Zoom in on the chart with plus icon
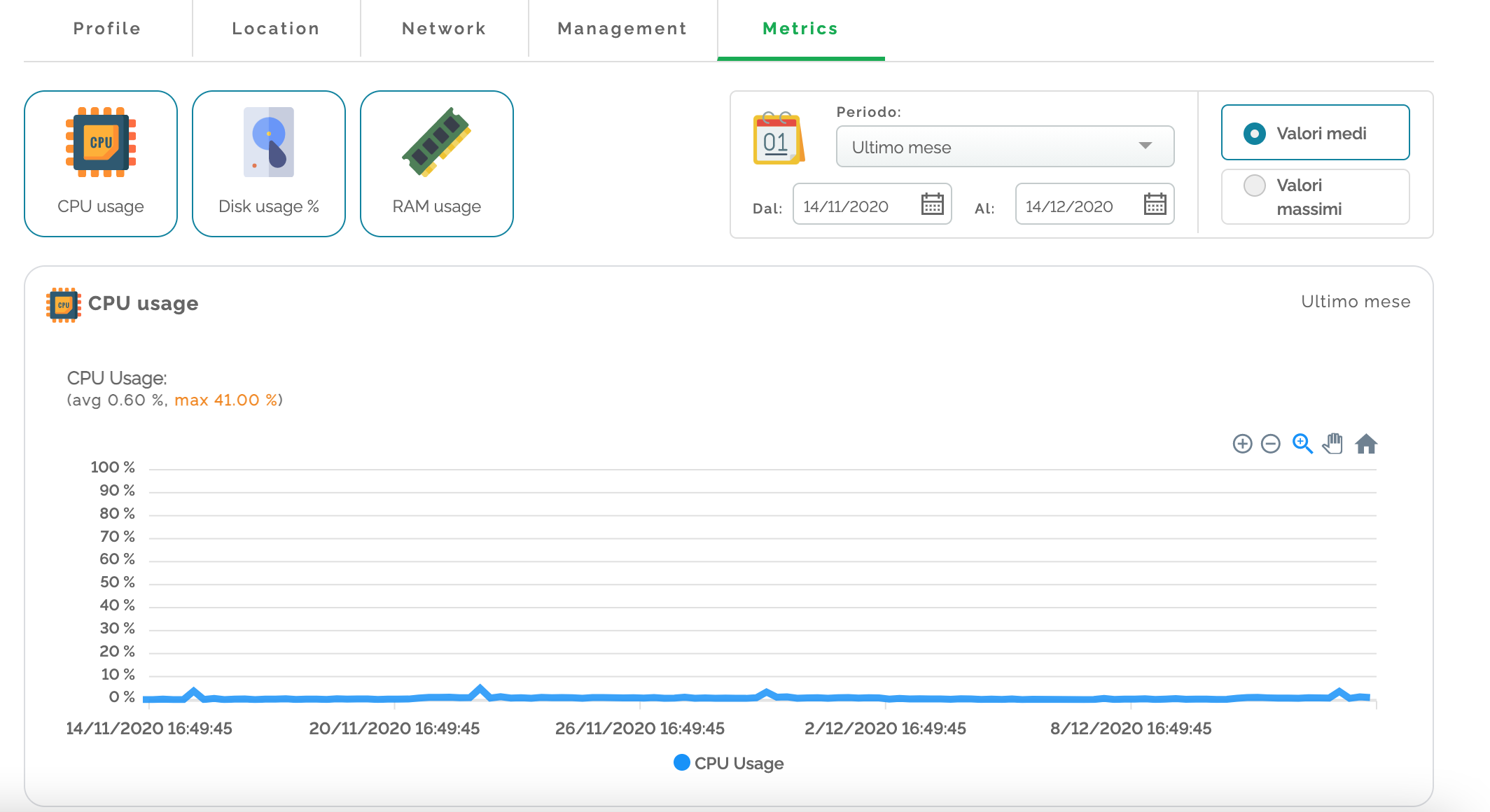Viewport: 1490px width, 812px height. coord(1242,444)
